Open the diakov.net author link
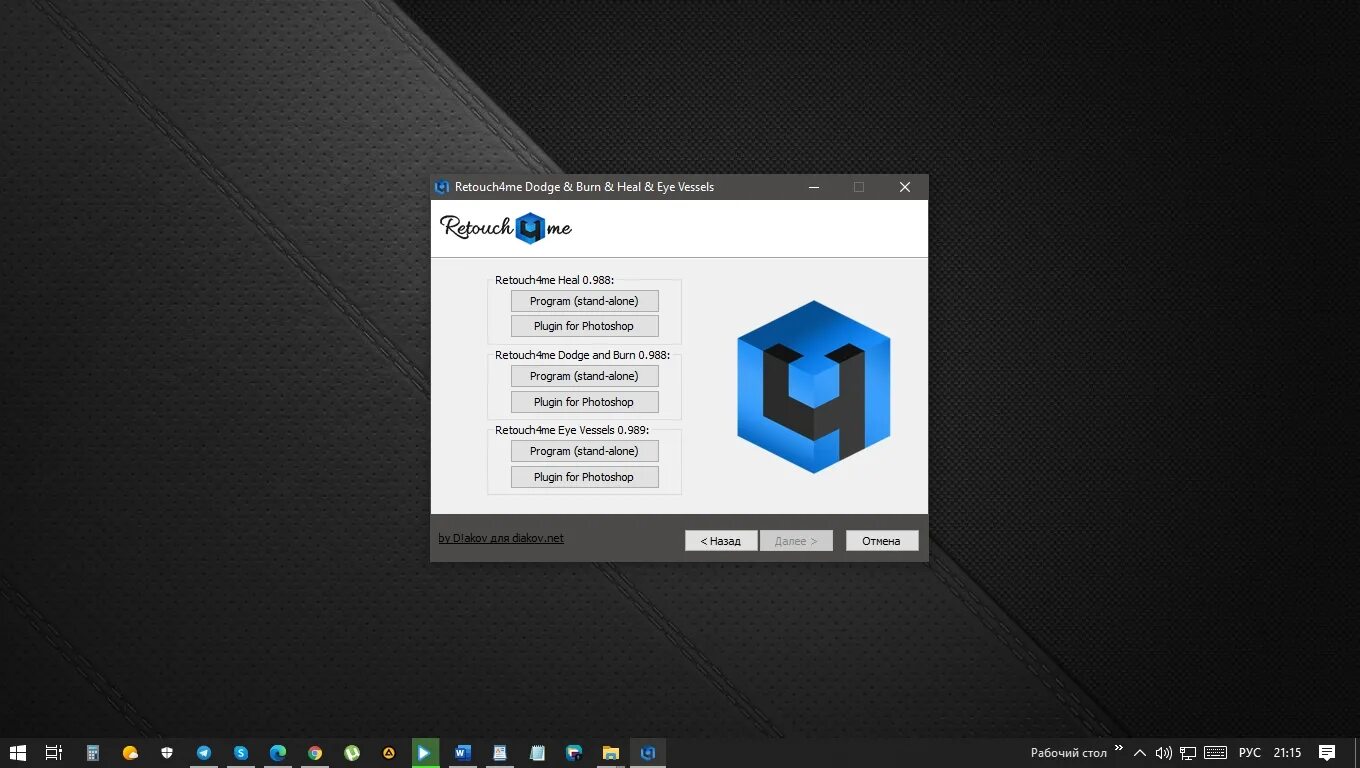This screenshot has height=768, width=1360. click(501, 538)
